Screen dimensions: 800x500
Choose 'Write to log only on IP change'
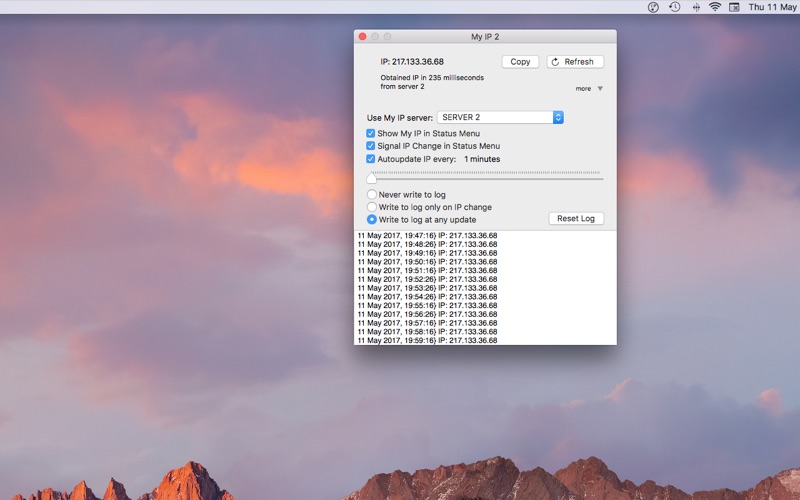point(372,207)
